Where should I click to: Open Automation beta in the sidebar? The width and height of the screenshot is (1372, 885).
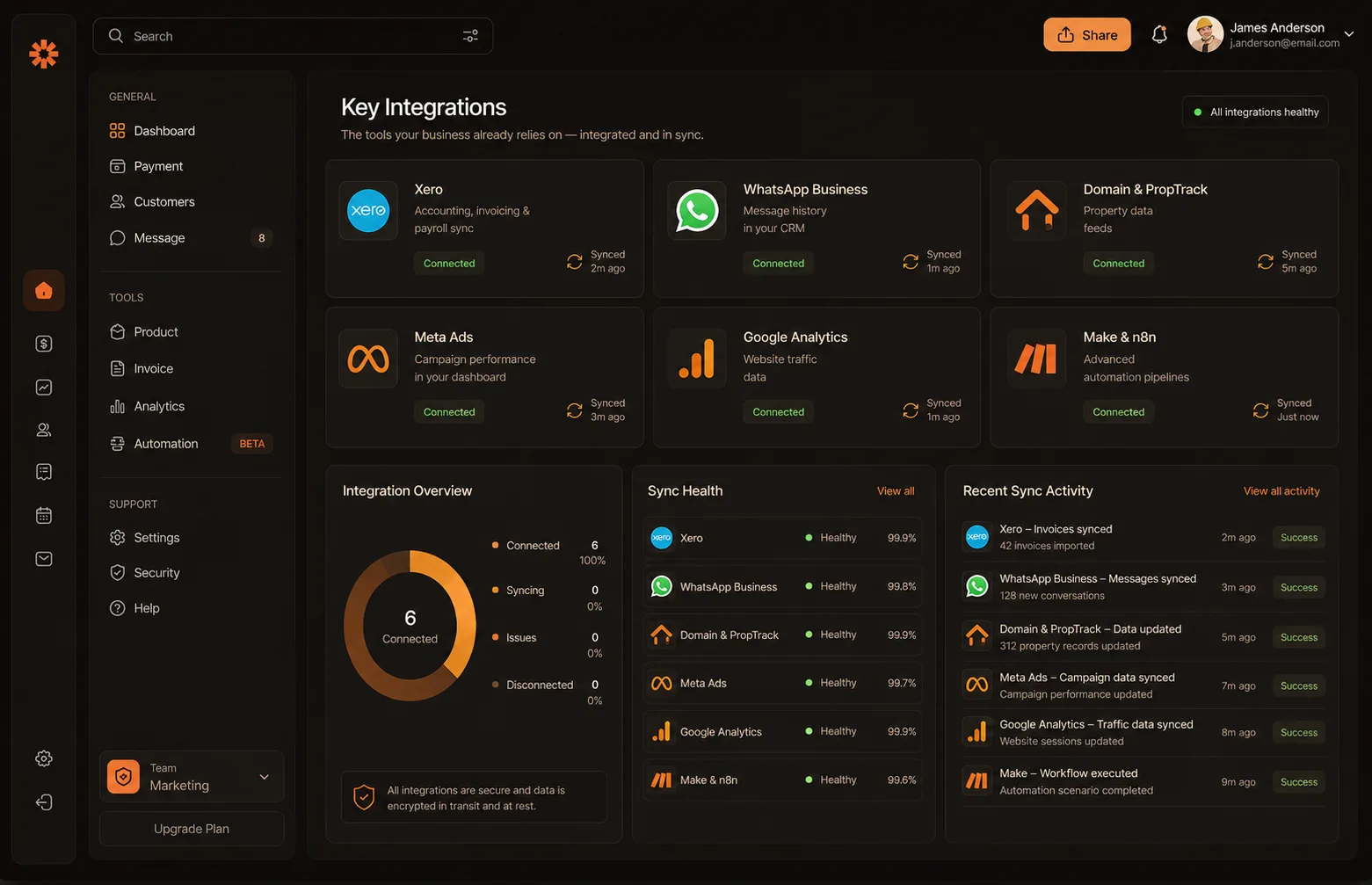click(x=191, y=444)
